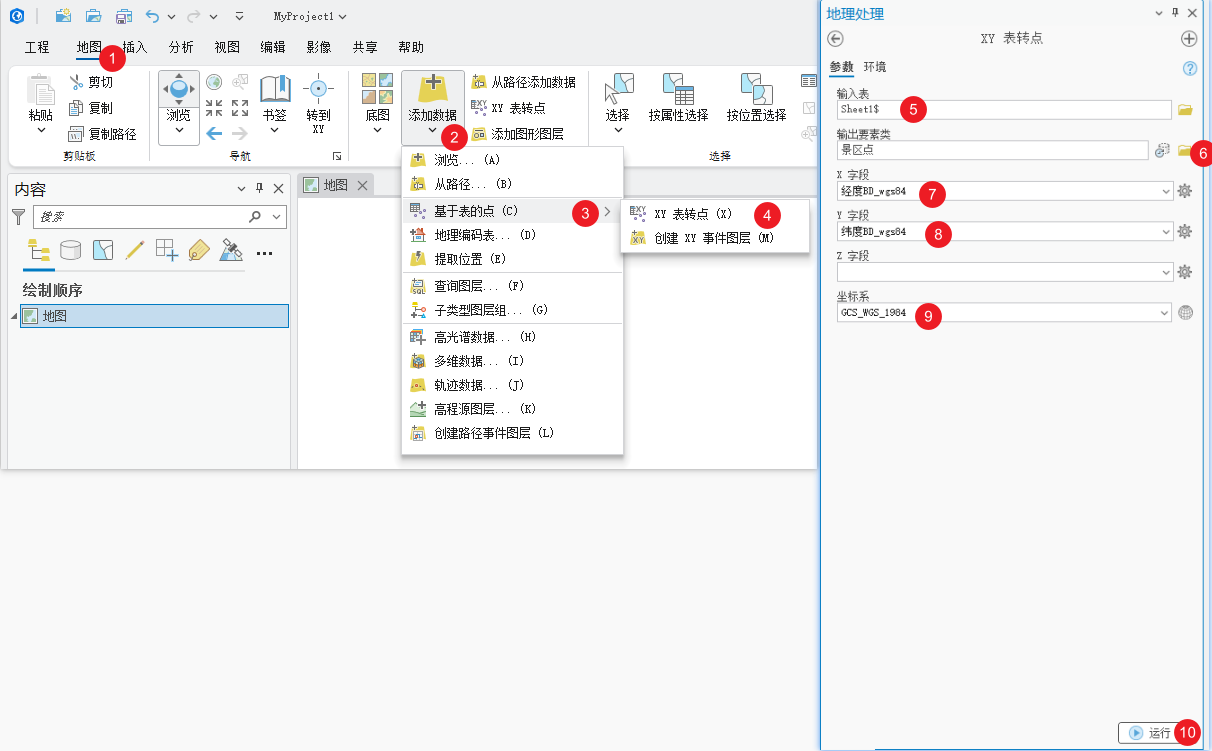Choose 高程源图层... (K) menu entry
Viewport: 1212px width, 751px height.
pos(512,409)
